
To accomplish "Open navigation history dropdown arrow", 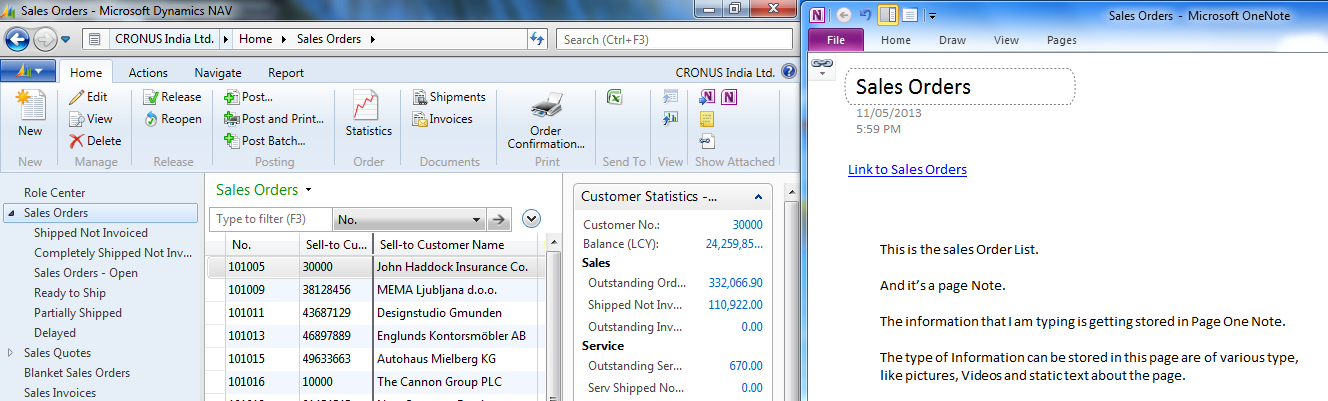I will coord(66,40).
